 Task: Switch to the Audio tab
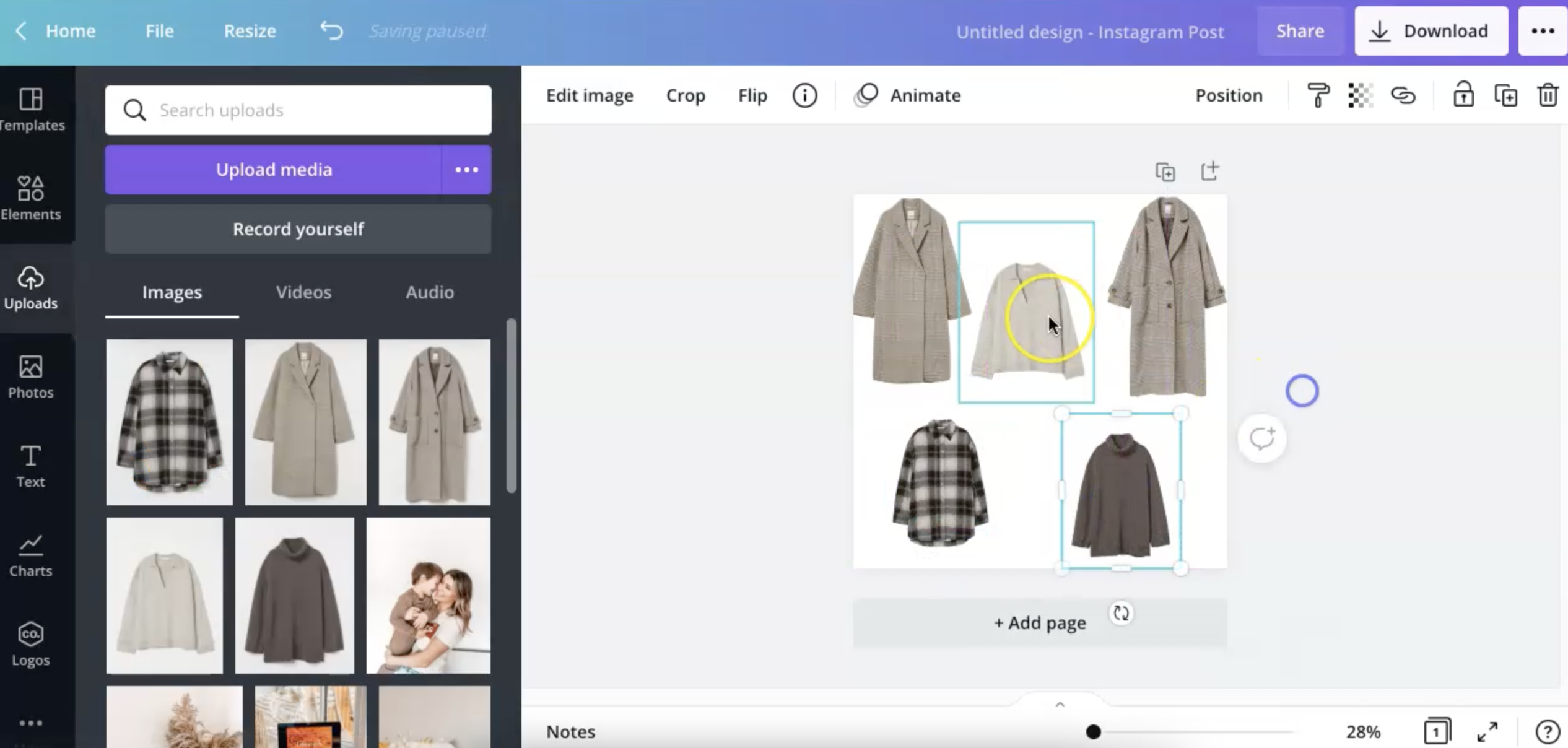click(x=430, y=292)
